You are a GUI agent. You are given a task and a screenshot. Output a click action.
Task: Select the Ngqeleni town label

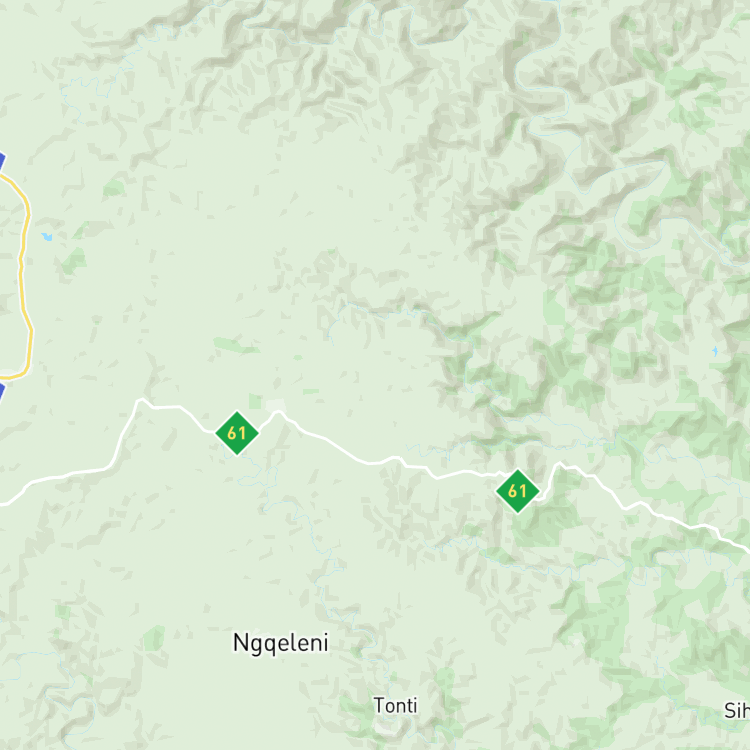pyautogui.click(x=280, y=643)
